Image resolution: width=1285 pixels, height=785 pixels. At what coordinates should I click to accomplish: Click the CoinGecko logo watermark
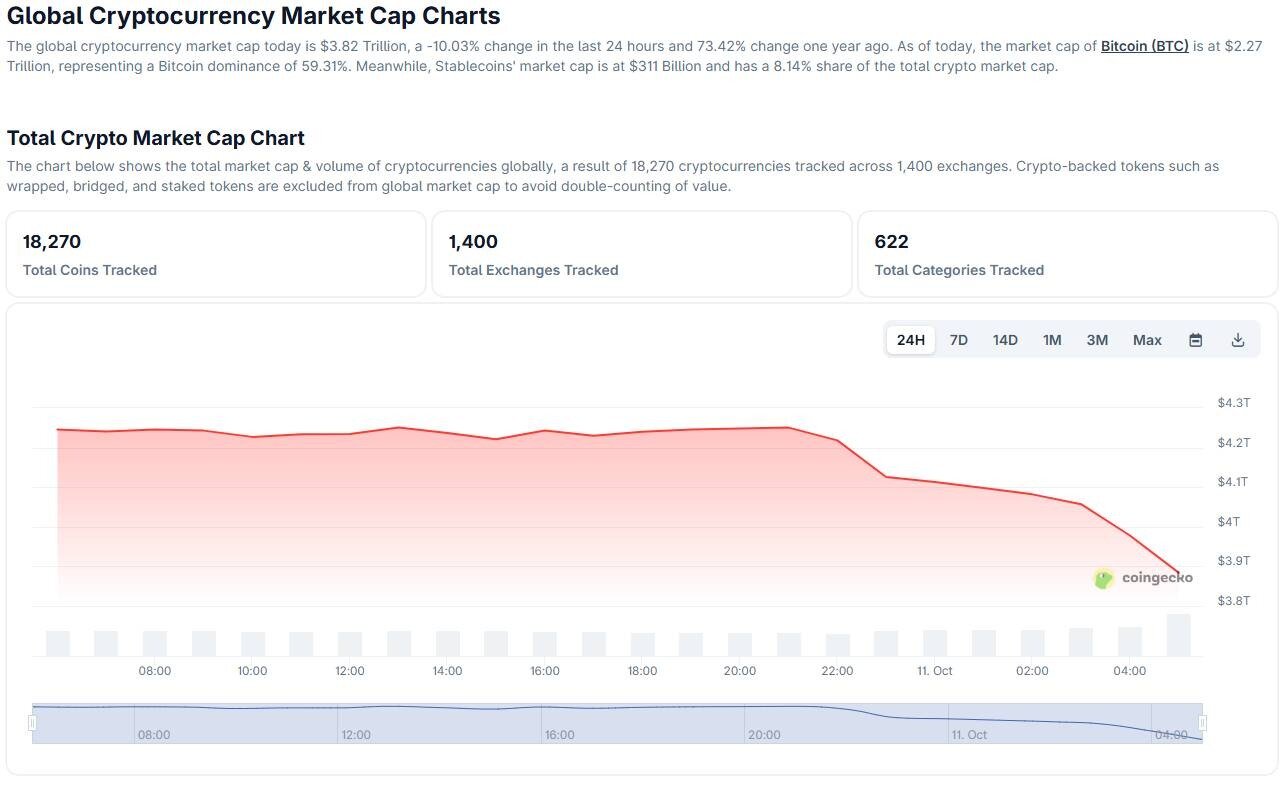pos(1143,578)
